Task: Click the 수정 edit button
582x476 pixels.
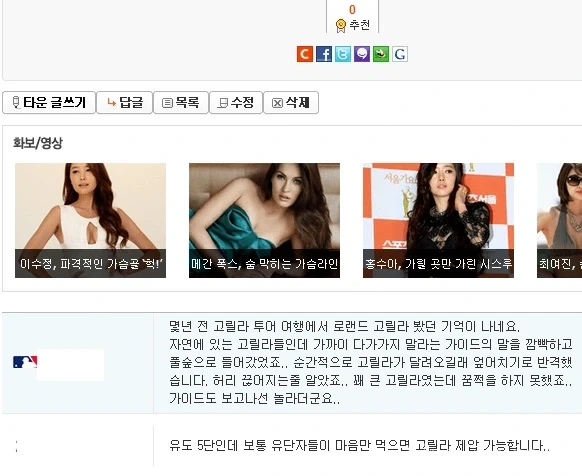Action: tap(236, 102)
